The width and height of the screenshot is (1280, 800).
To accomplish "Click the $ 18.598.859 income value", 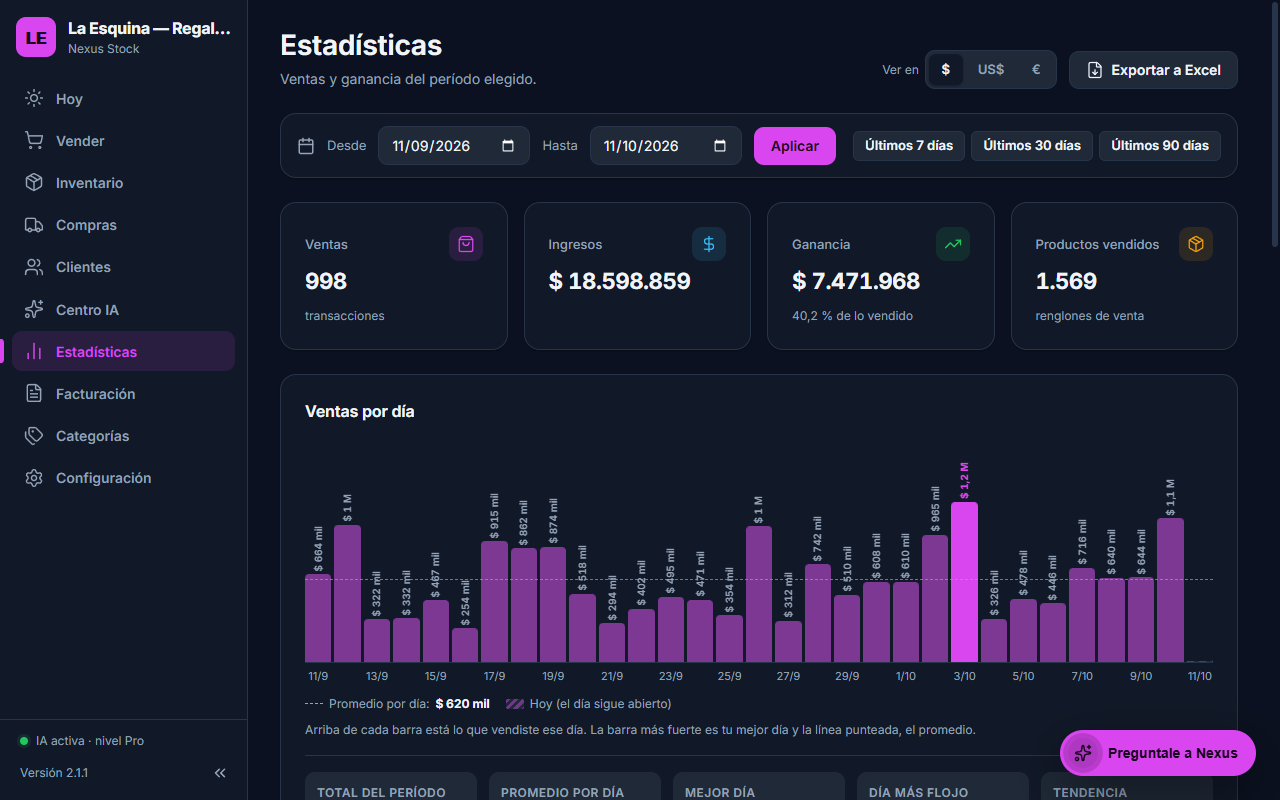I will [x=619, y=281].
